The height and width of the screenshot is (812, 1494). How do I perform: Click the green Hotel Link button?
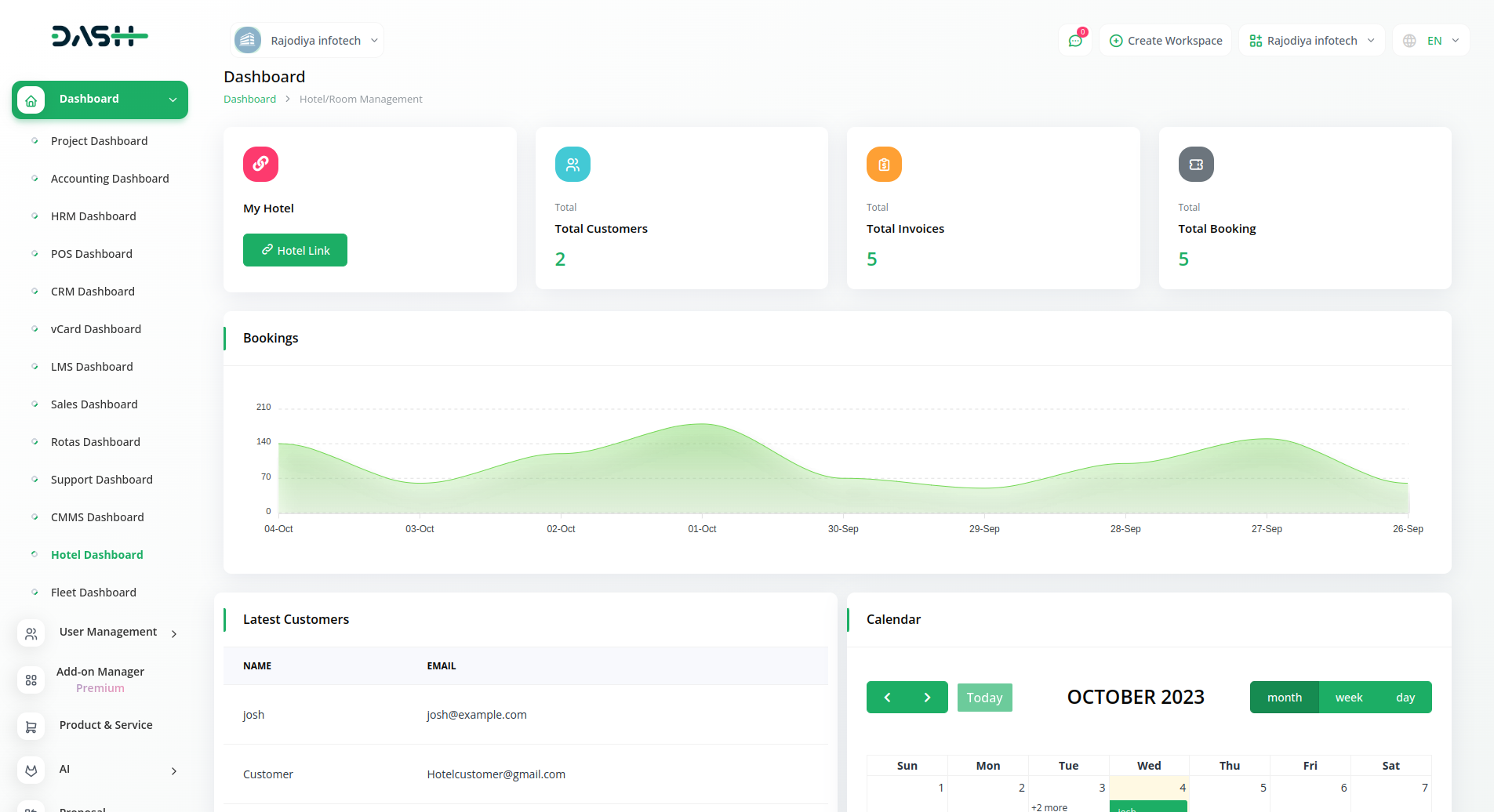pyautogui.click(x=295, y=250)
